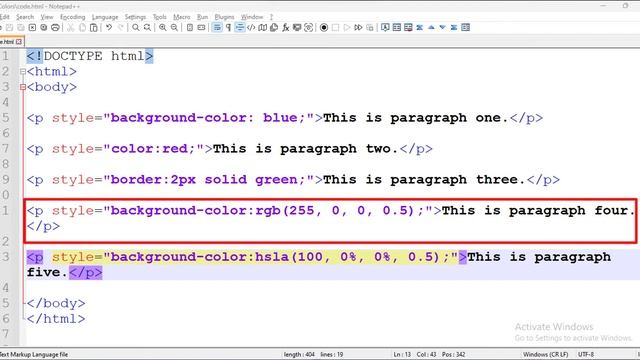
Task: Zoom in using the plus magnifier
Action: coord(163,27)
